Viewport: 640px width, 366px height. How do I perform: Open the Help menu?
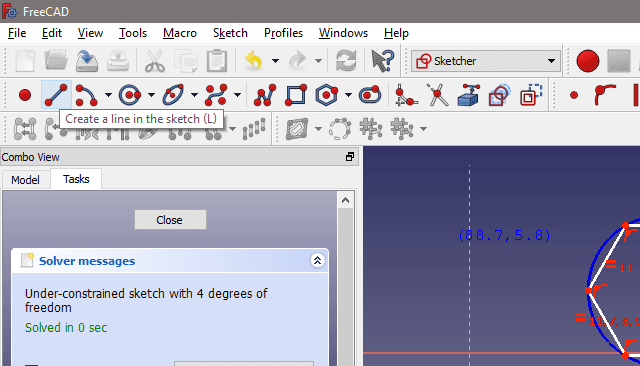pos(396,33)
